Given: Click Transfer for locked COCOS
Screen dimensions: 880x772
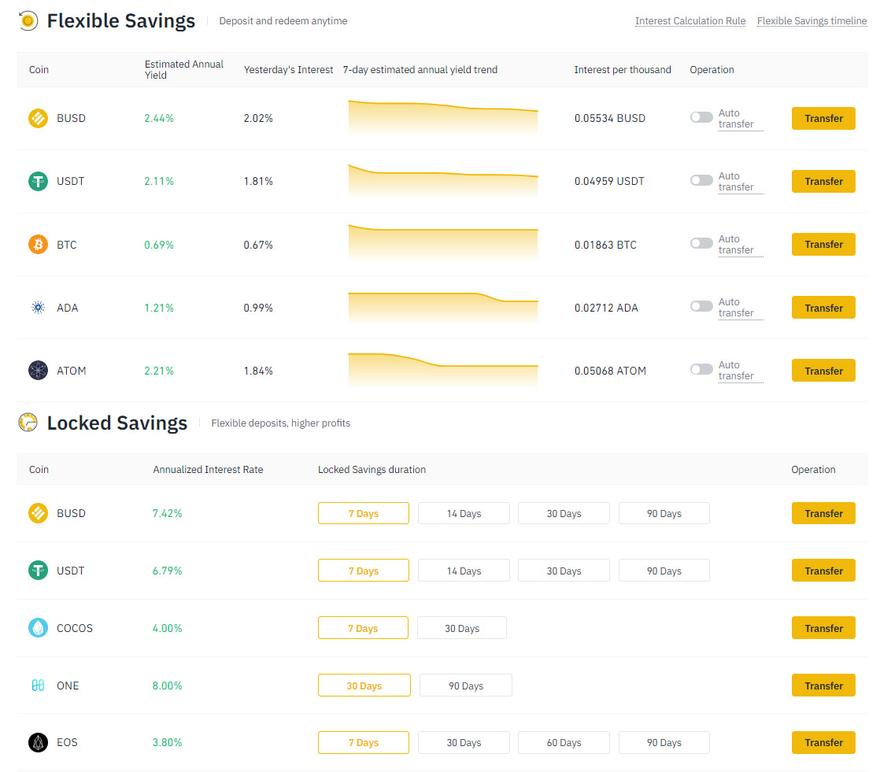Looking at the screenshot, I should pyautogui.click(x=823, y=628).
